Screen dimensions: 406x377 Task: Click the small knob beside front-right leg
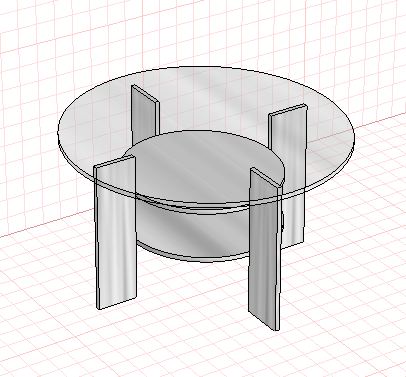point(283,220)
